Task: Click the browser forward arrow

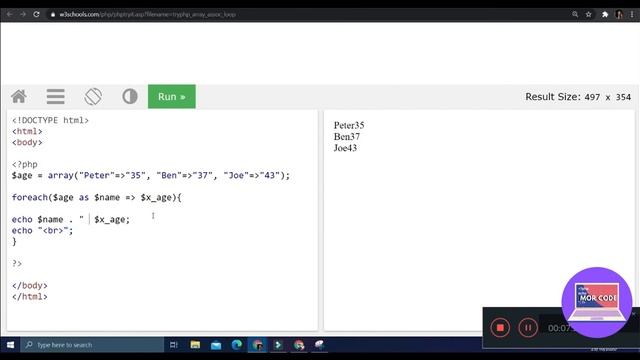Action: tap(23, 14)
